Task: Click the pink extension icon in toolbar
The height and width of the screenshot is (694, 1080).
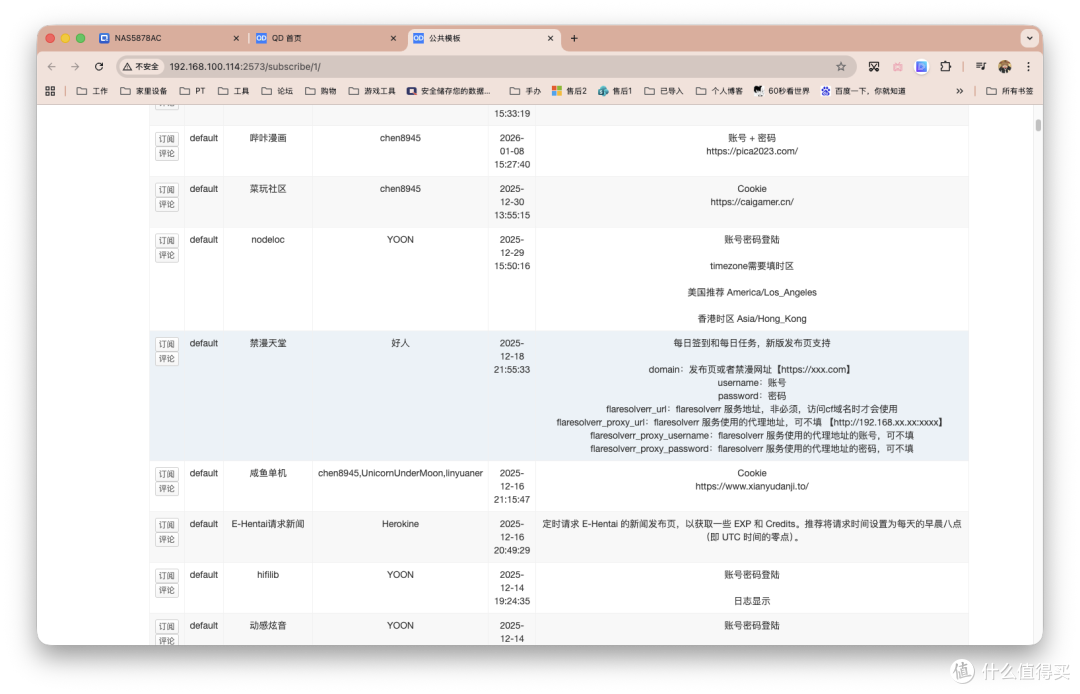Action: pos(897,67)
